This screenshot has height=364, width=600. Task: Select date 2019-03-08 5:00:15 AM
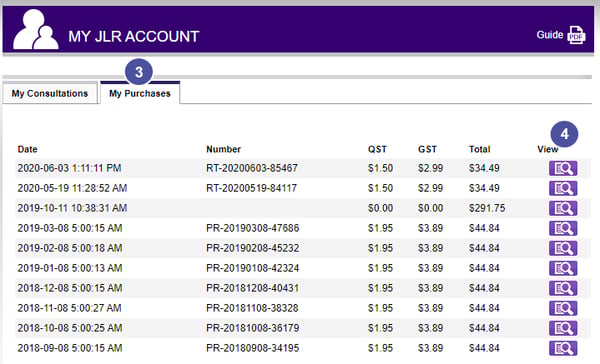click(70, 228)
